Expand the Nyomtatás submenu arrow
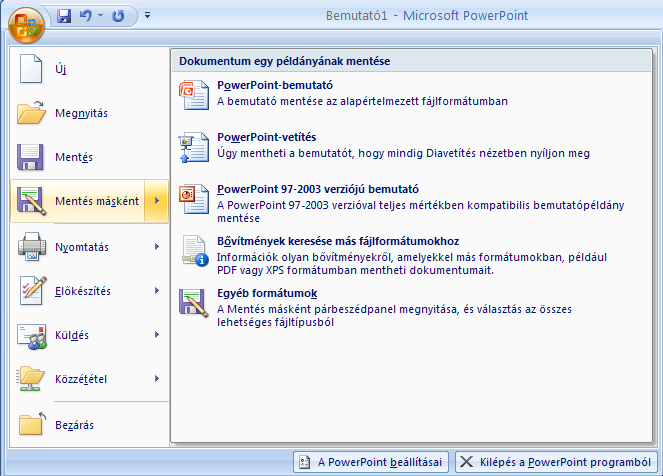The width and height of the screenshot is (663, 476). point(157,247)
